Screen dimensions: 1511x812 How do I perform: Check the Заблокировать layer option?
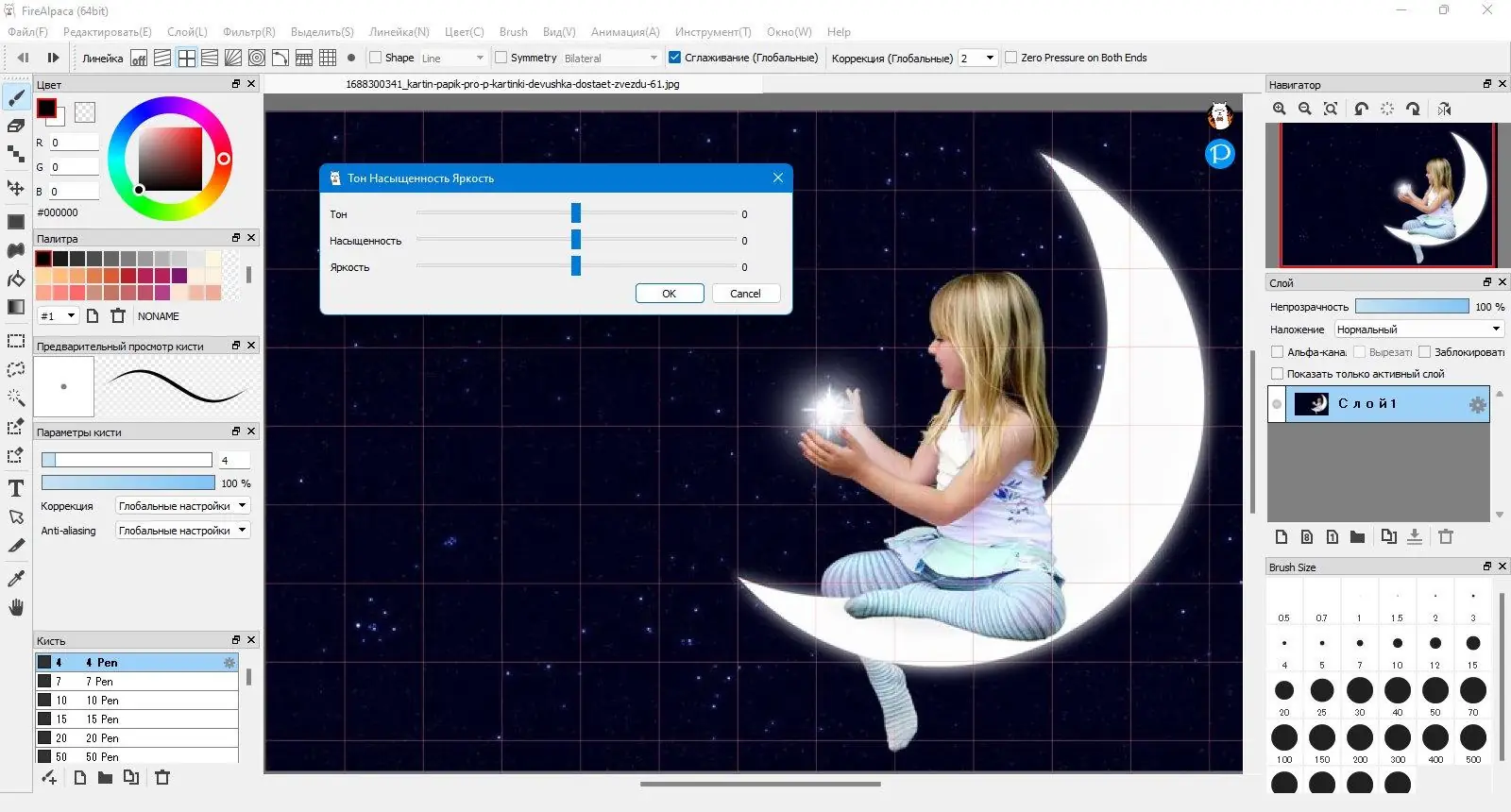1425,352
